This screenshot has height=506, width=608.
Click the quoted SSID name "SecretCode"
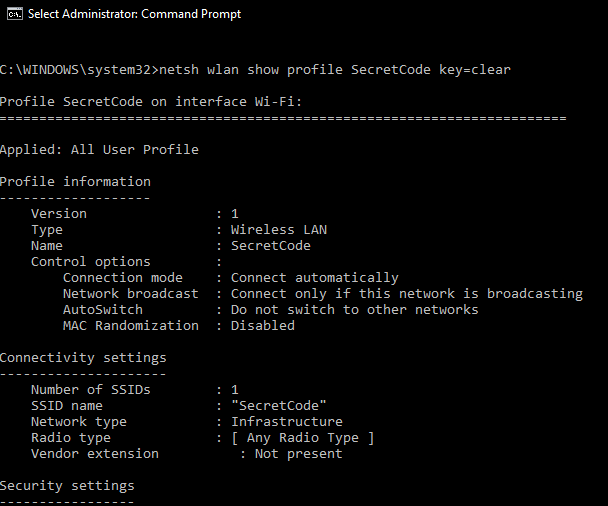click(x=278, y=406)
